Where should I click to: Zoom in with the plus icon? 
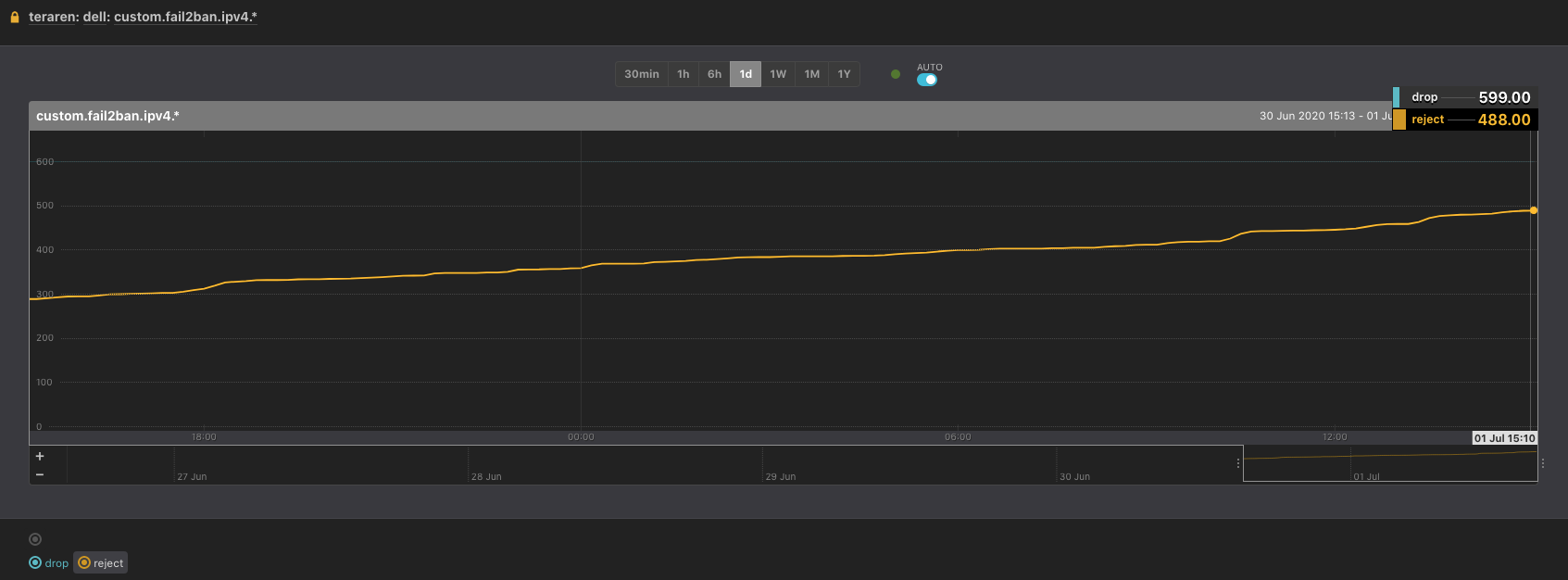[40, 456]
